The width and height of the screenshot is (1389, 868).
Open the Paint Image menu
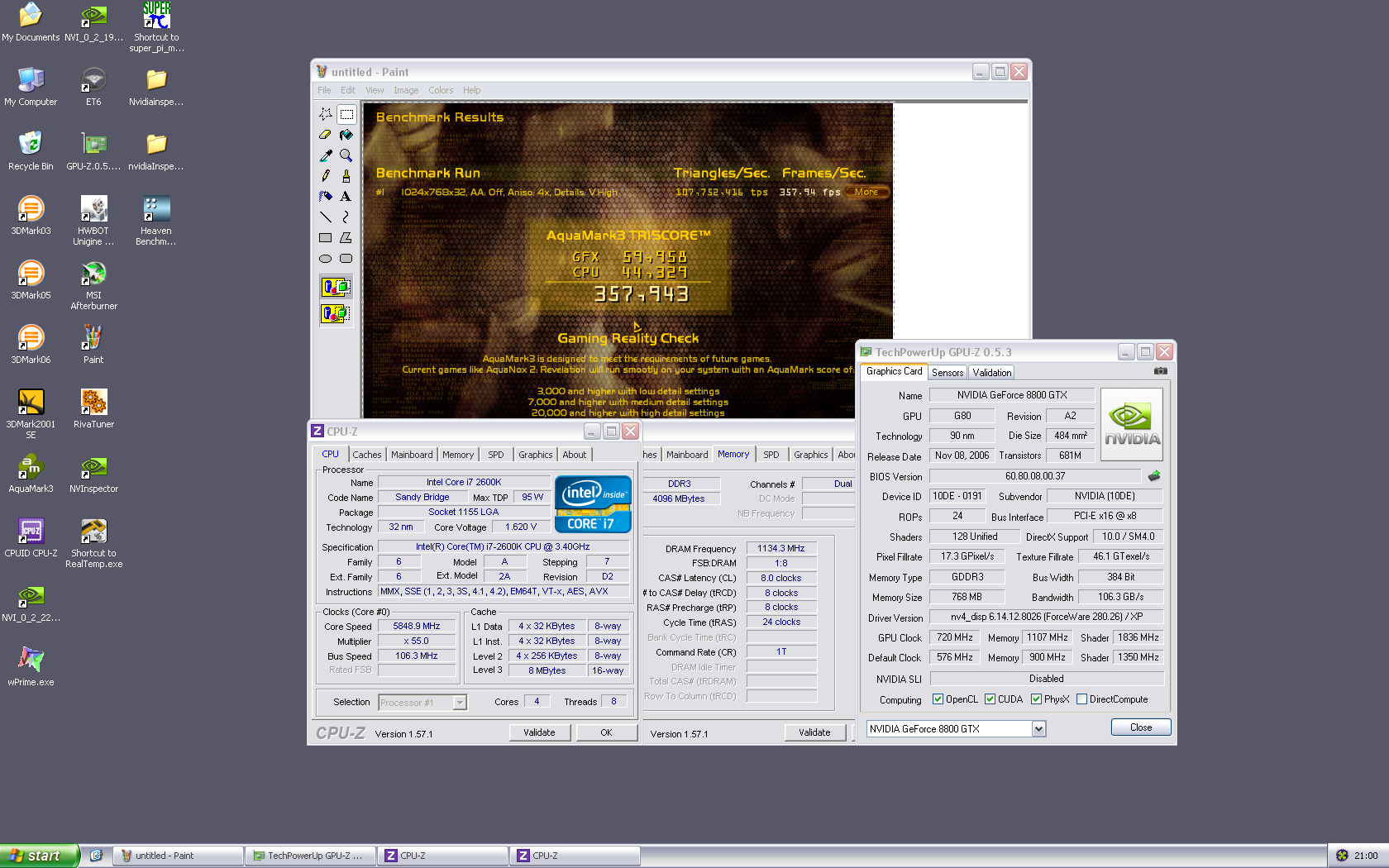pyautogui.click(x=406, y=90)
